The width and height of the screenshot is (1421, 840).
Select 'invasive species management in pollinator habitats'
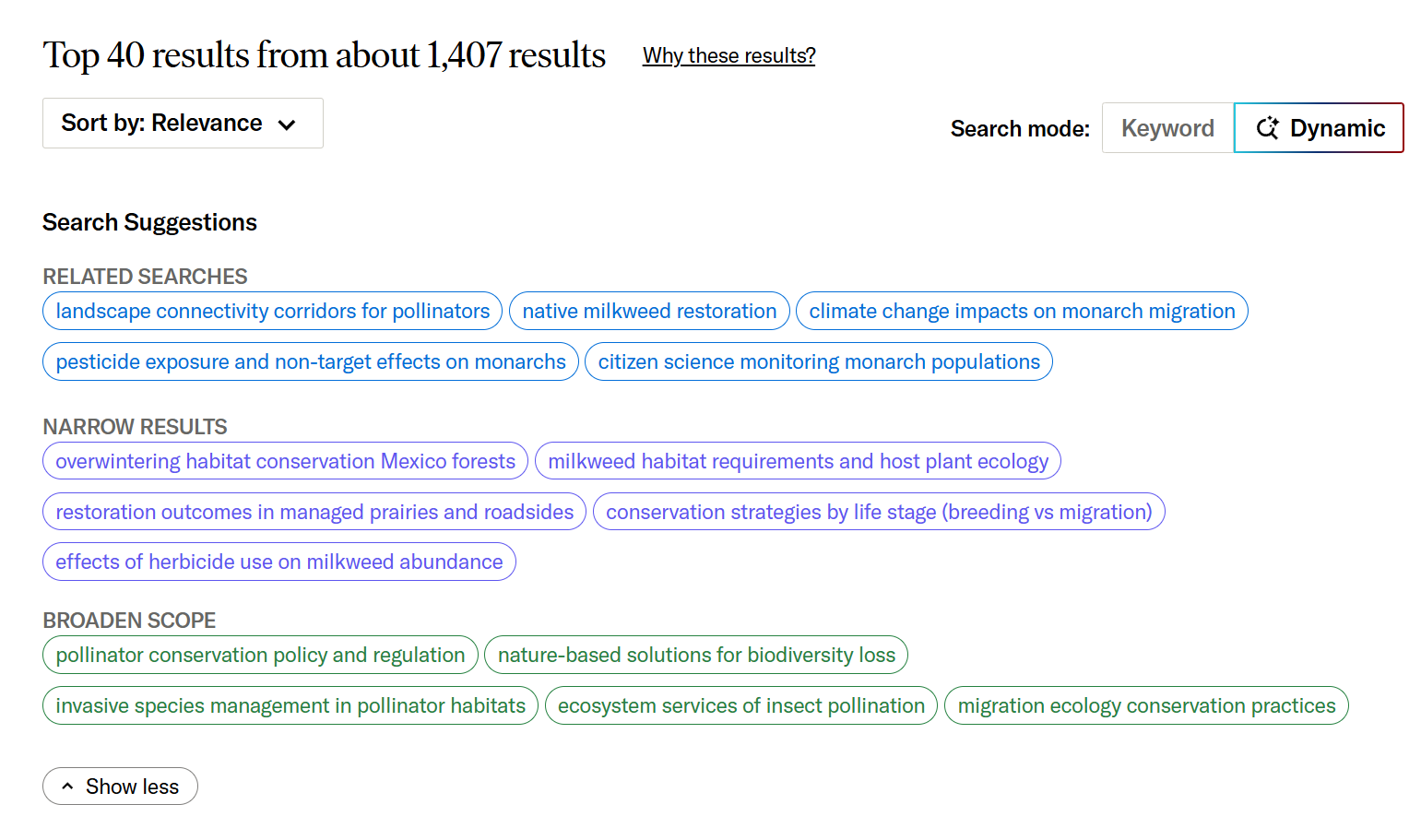290,705
